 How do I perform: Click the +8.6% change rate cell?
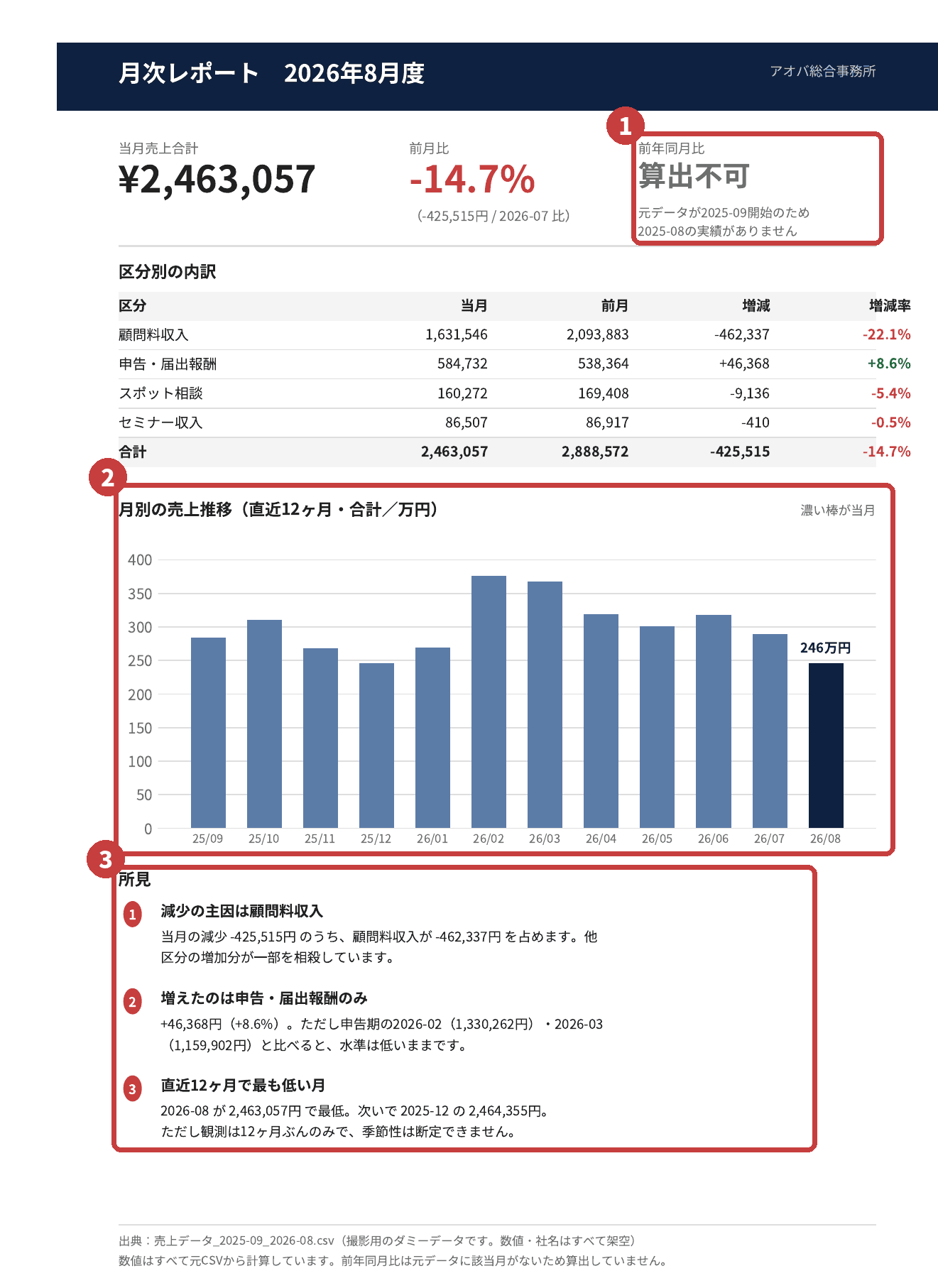point(889,364)
